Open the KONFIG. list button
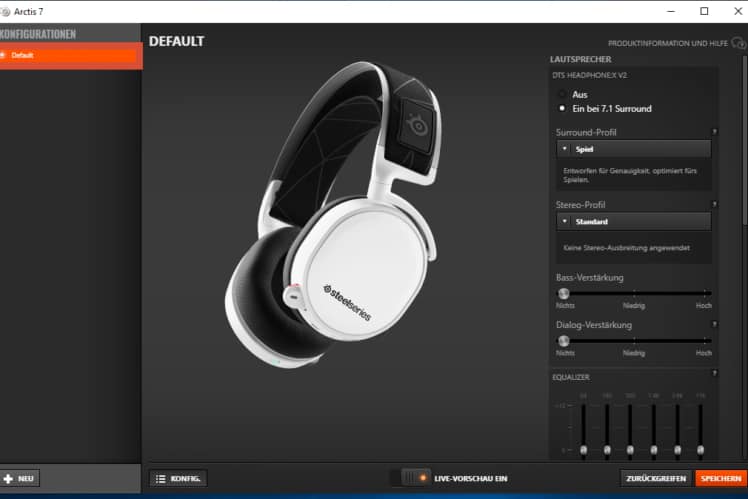The image size is (748, 499). 178,478
